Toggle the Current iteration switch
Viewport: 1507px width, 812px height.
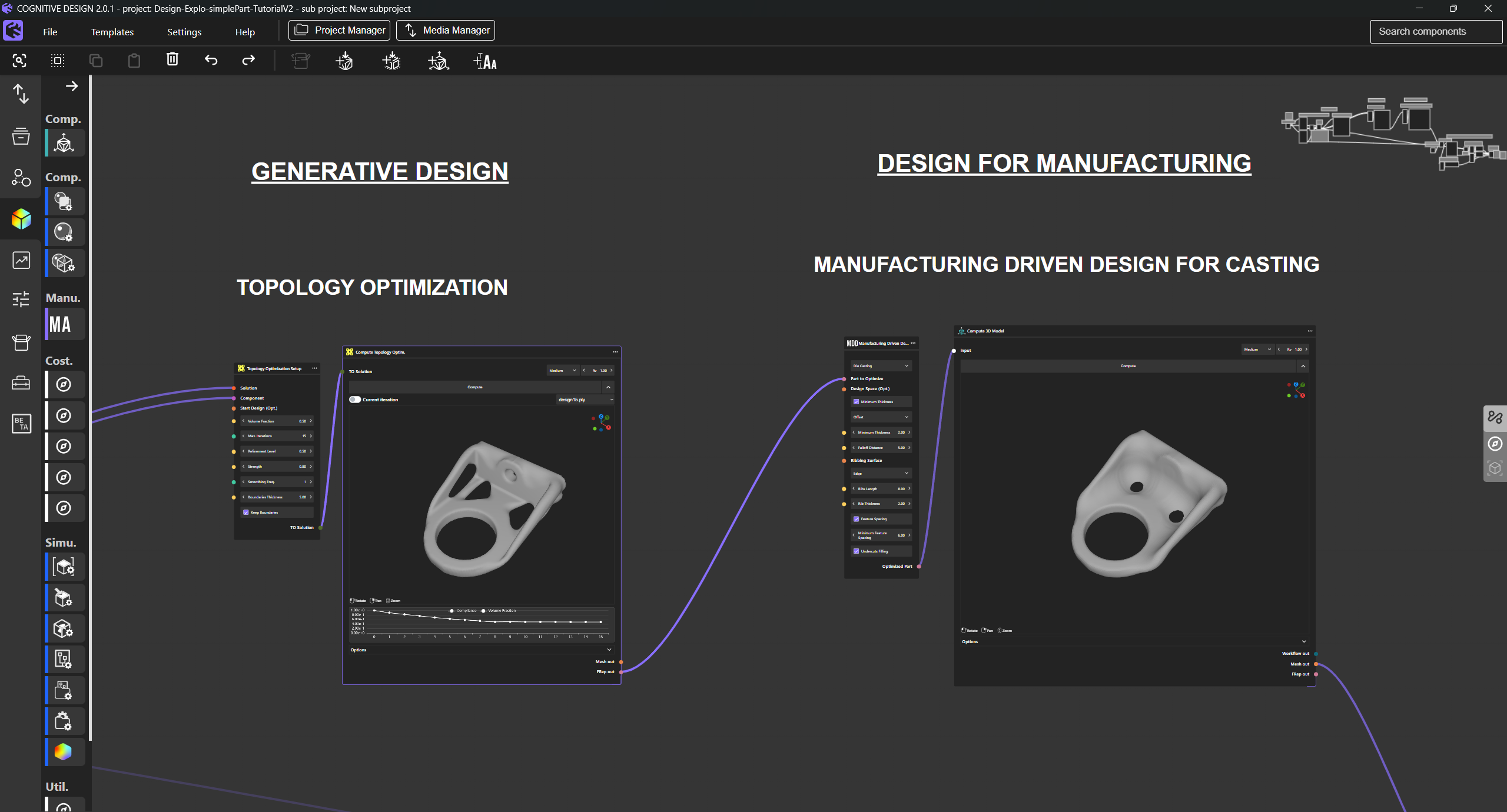[x=355, y=400]
